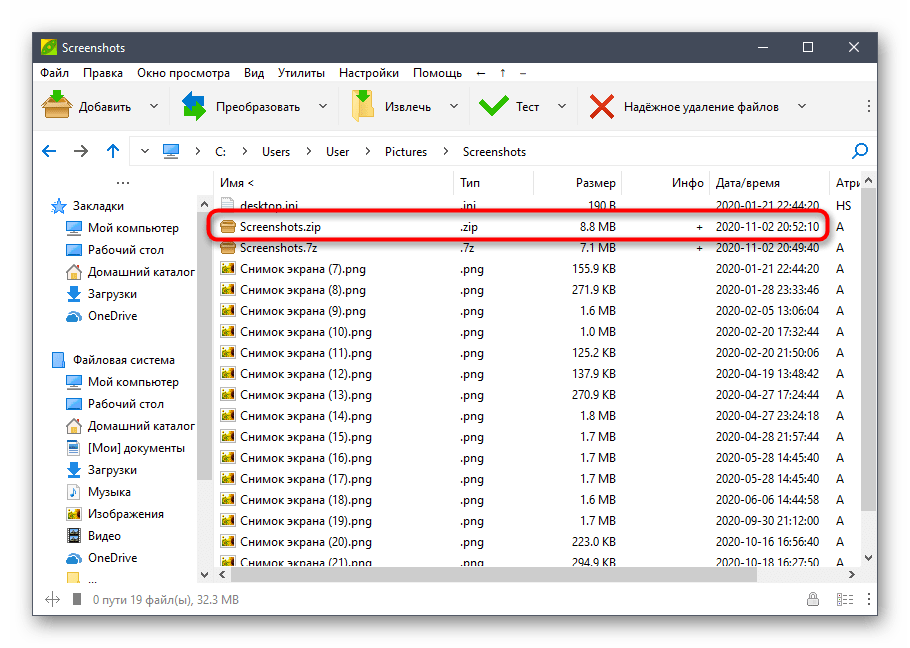Screen dimensions: 910x648
Task: Click the Музыка note icon under Файловая система
Action: 73,492
